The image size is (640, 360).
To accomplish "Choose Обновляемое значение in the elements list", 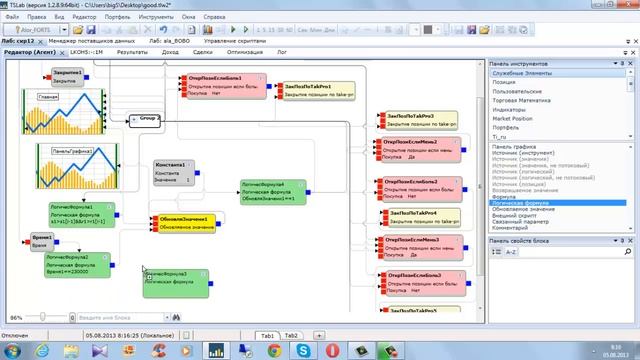I will tap(523, 209).
